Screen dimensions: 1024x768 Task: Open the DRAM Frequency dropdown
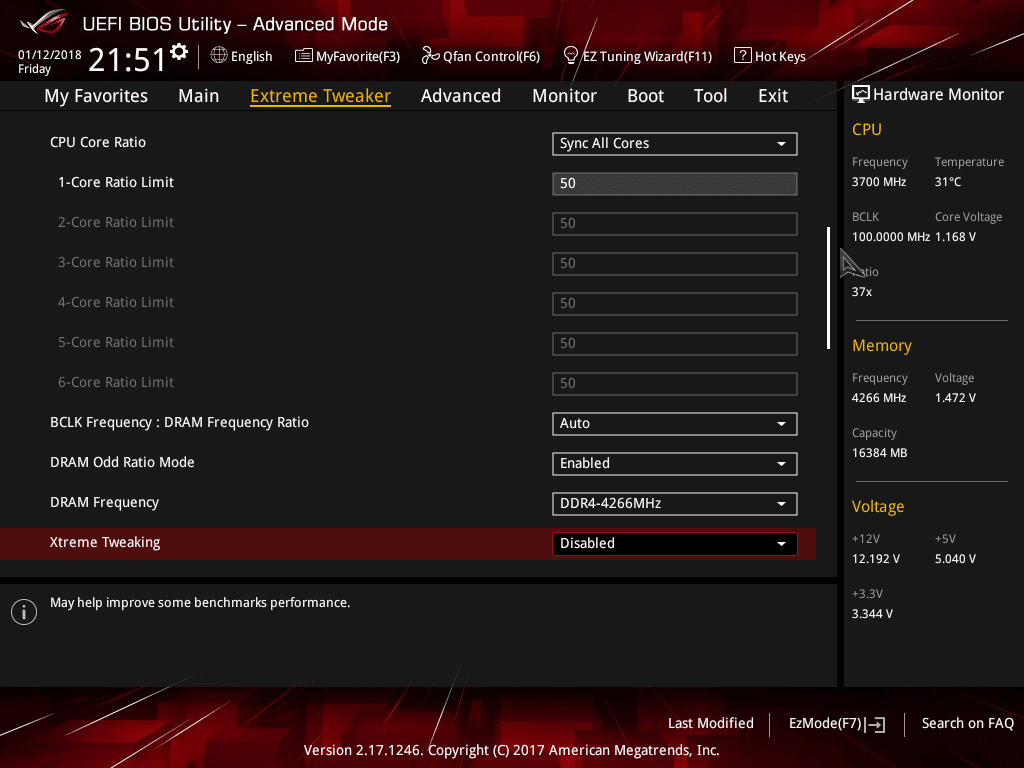coord(675,504)
